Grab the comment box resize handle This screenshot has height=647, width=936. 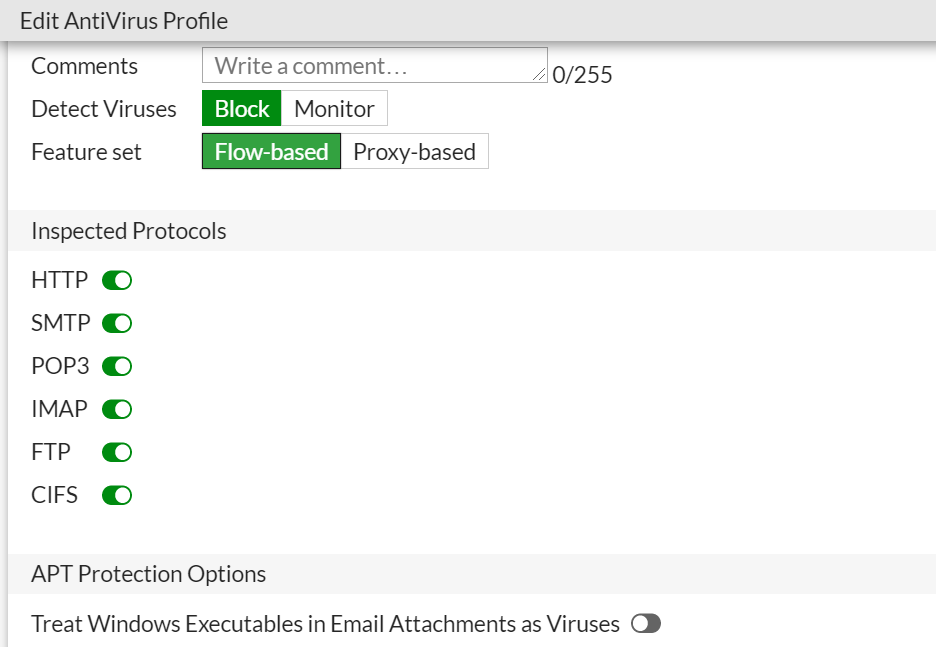point(540,75)
